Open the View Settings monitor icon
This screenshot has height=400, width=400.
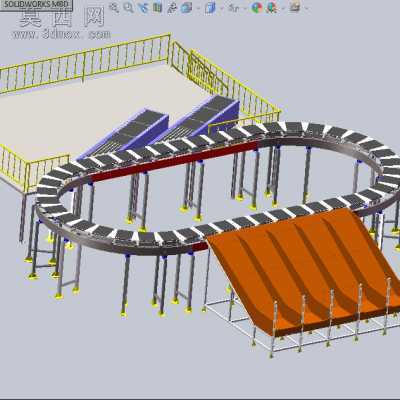click(295, 7)
